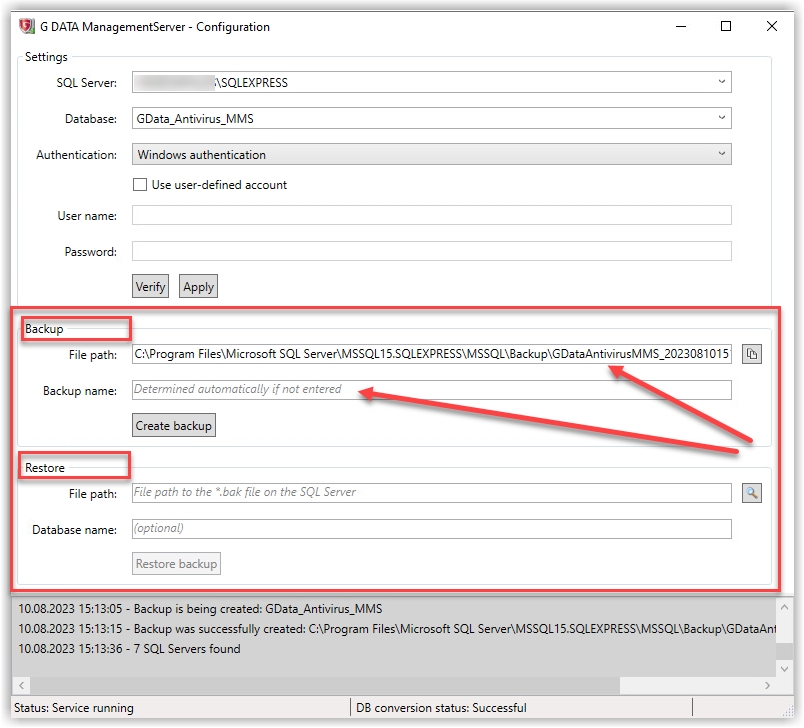Select log entry 'Backup is being created'

pyautogui.click(x=200, y=609)
